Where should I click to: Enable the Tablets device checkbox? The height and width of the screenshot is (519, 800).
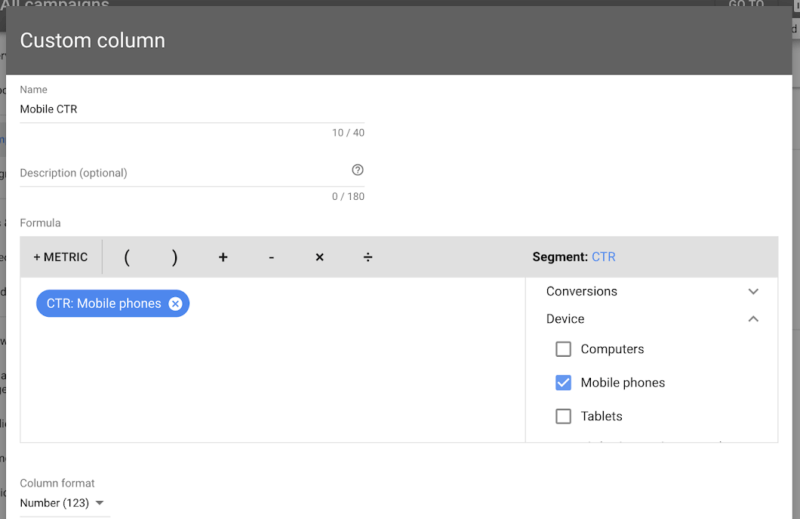[x=563, y=416]
